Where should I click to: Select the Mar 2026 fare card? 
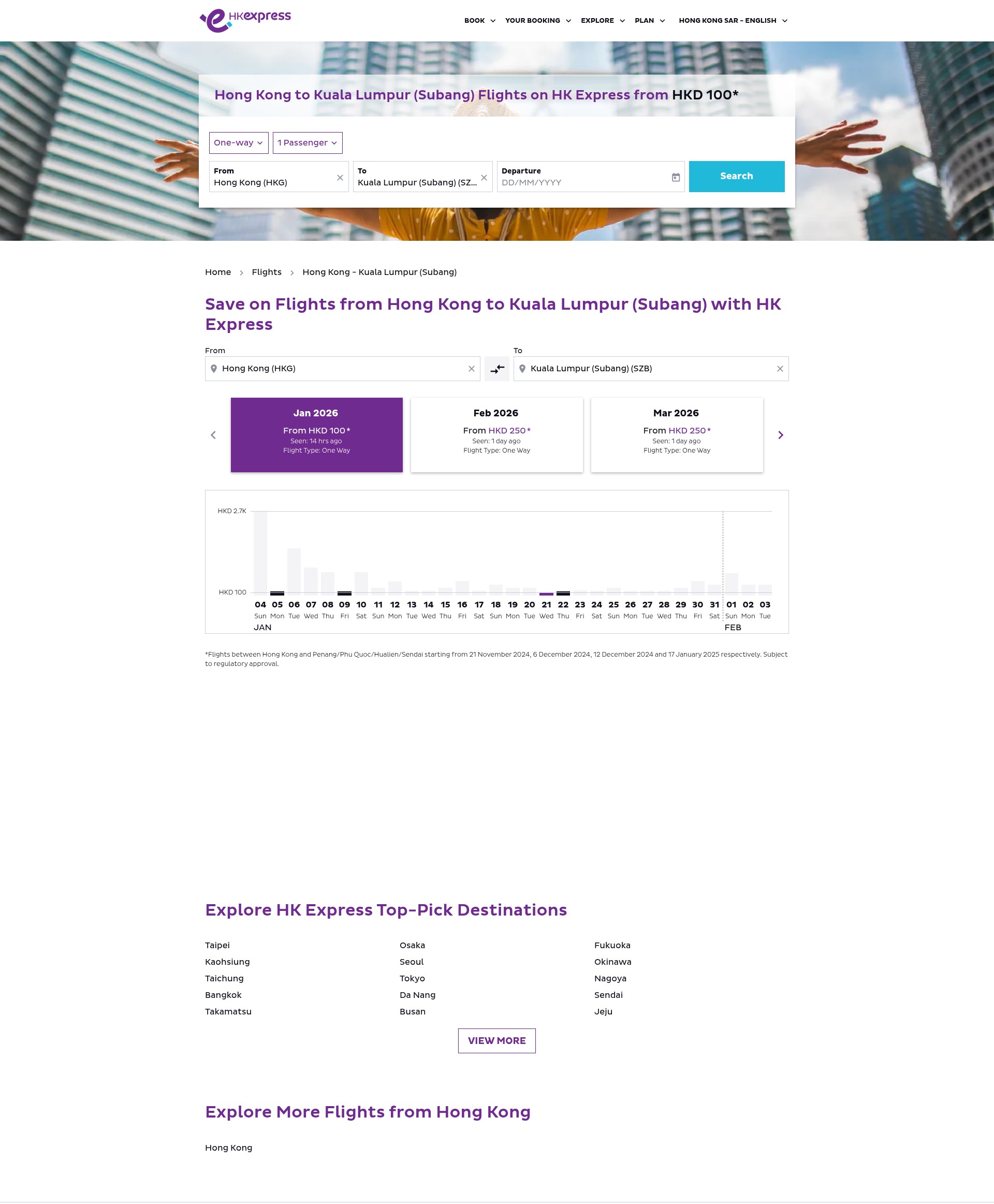(x=677, y=435)
